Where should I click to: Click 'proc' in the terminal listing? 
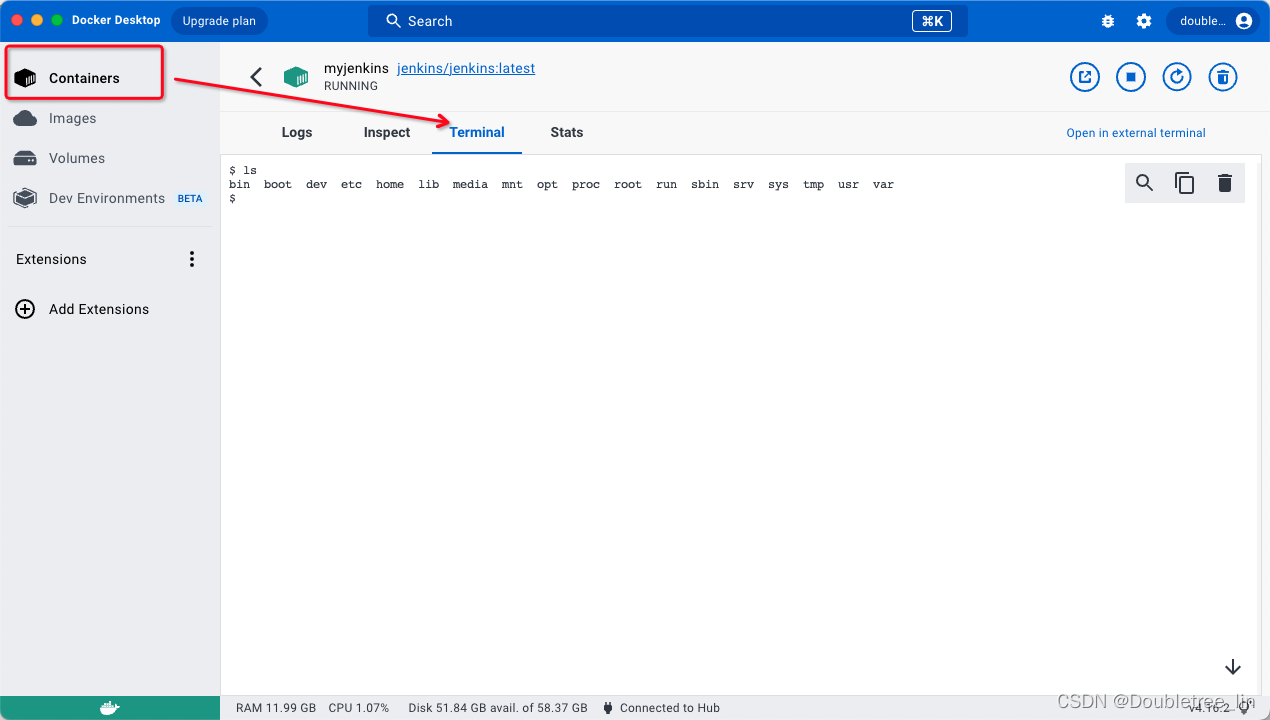(x=586, y=185)
